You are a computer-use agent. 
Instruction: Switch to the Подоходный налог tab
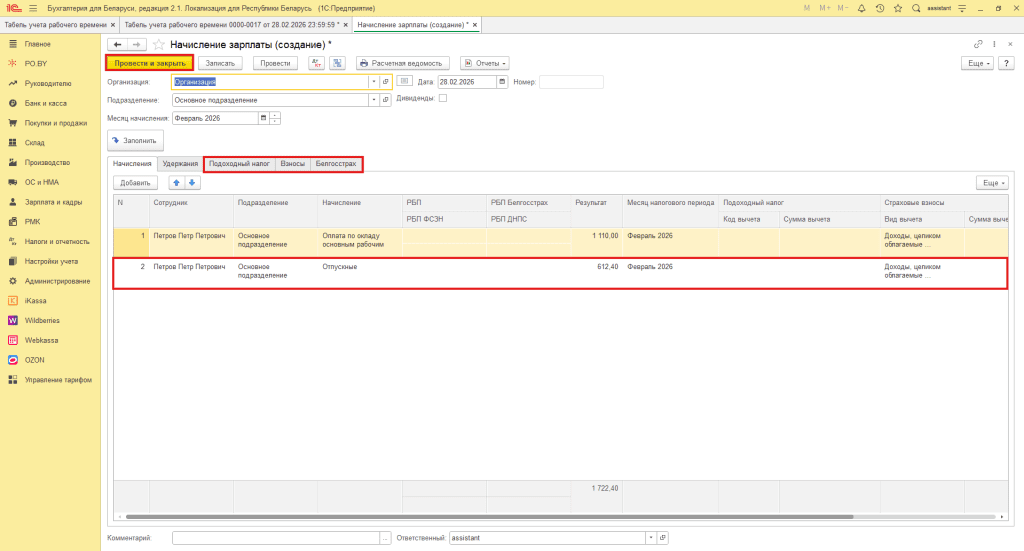pyautogui.click(x=239, y=163)
